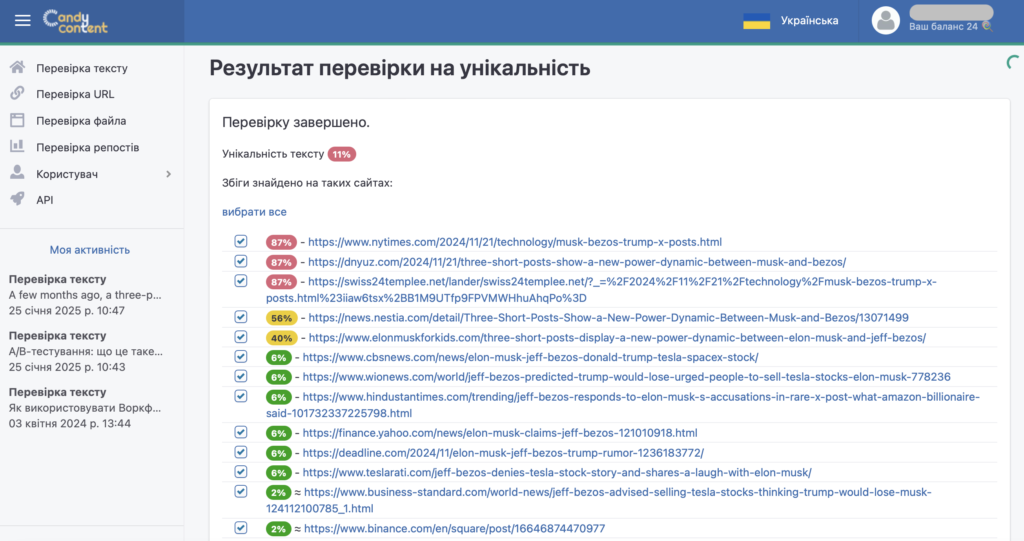
Task: Click the rocket icon beside API
Action: click(x=18, y=199)
